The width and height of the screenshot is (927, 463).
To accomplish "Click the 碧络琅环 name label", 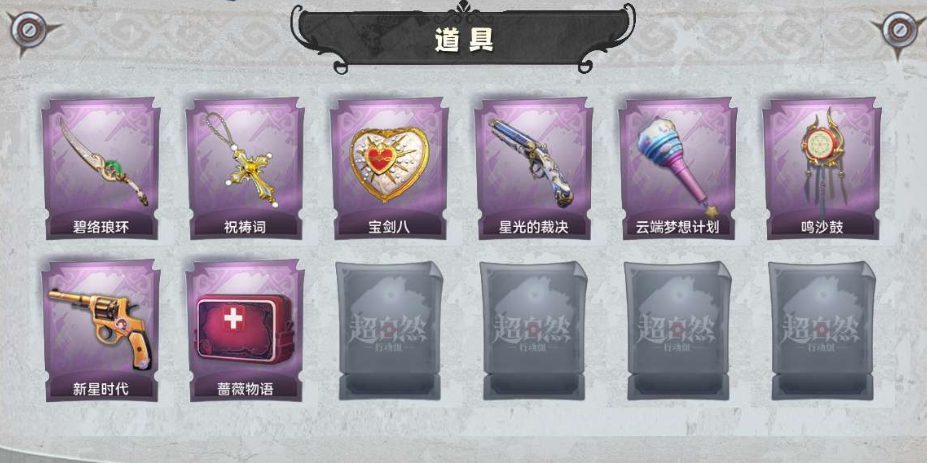I will coord(101,227).
